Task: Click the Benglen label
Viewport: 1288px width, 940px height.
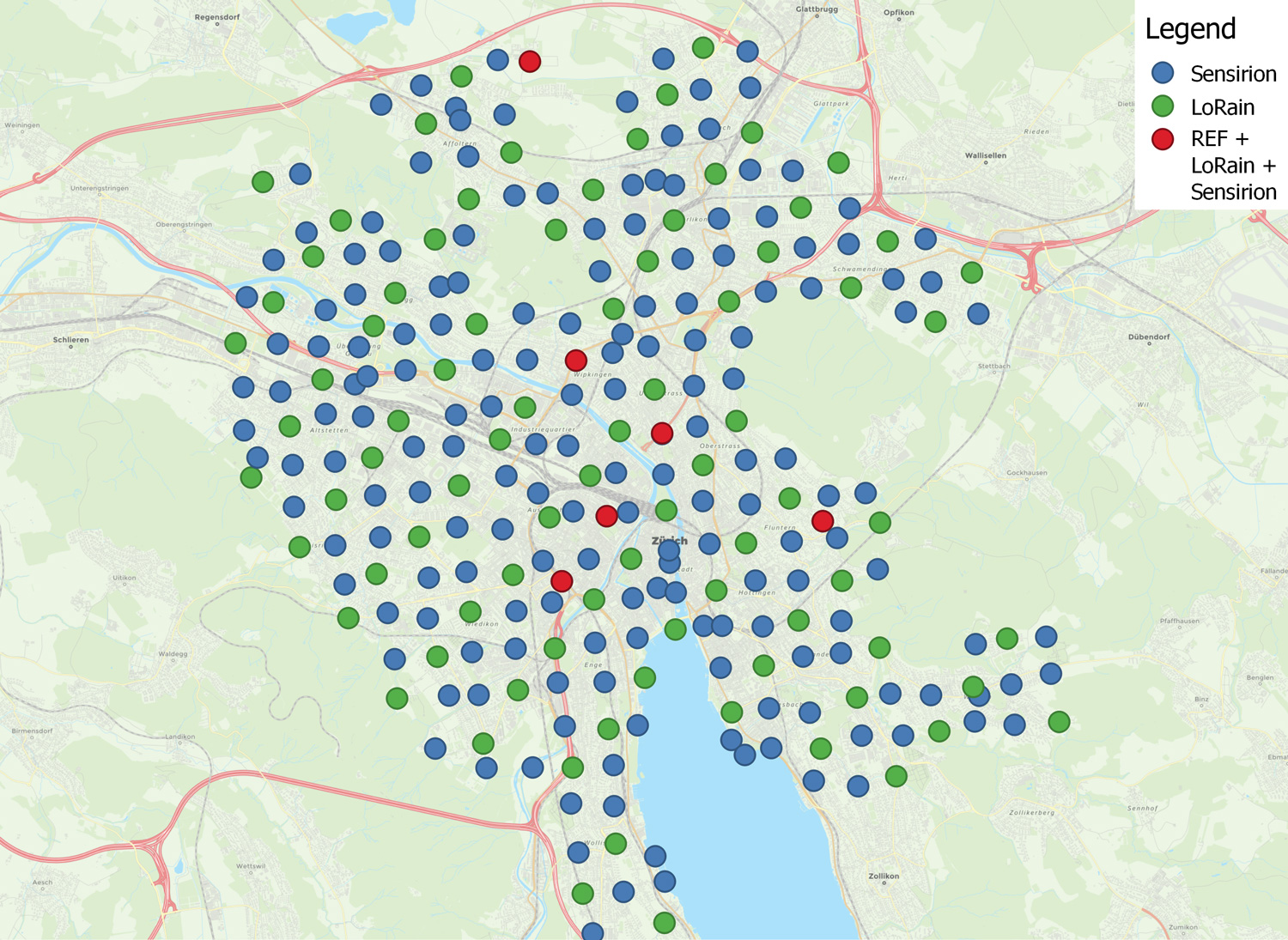Action: tap(1261, 677)
